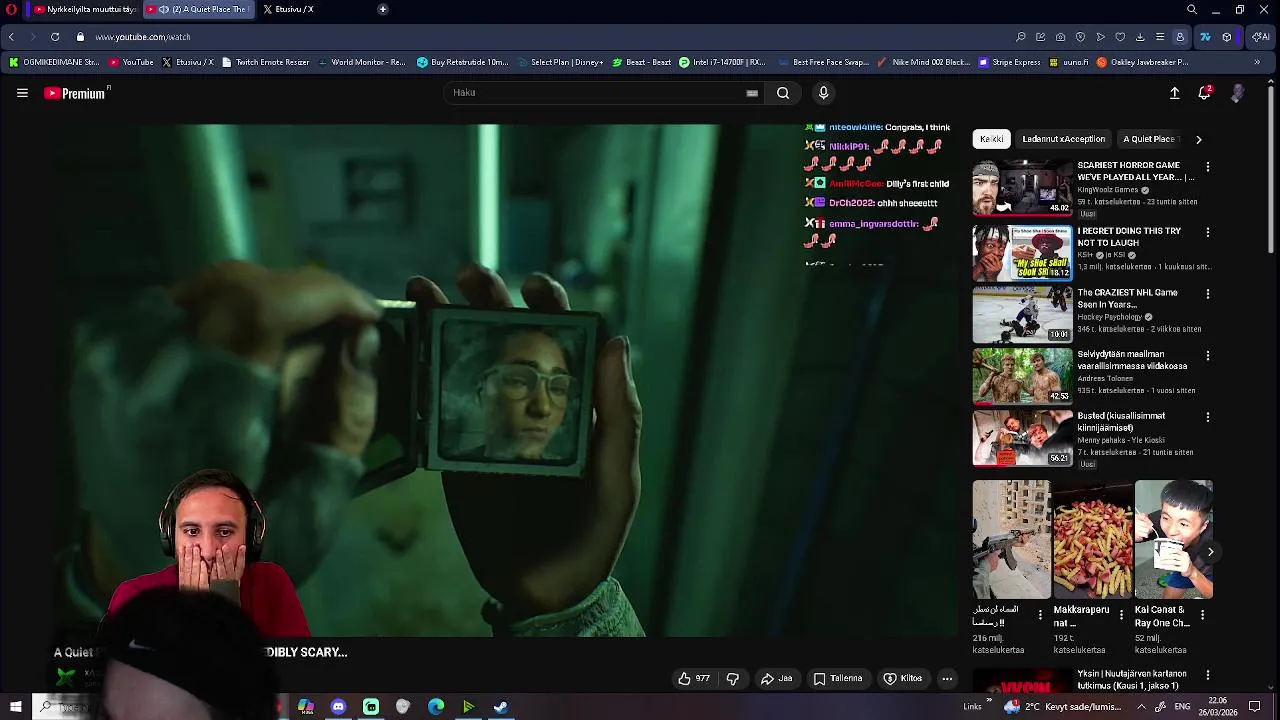This screenshot has width=1280, height=720.
Task: Open options for I REGRET DOING THIS
Action: click(x=1208, y=232)
